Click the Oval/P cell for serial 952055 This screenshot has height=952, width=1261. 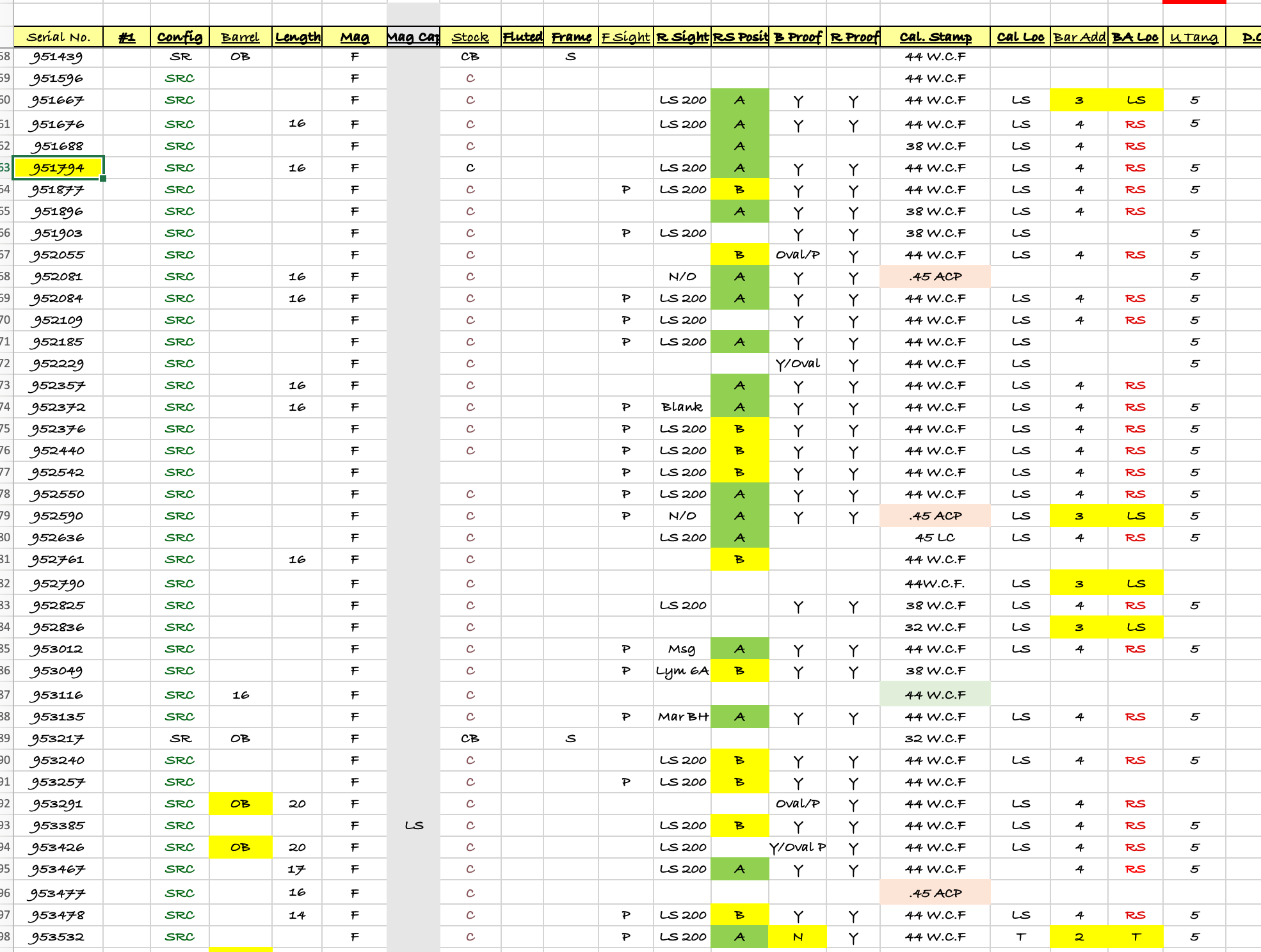click(798, 255)
